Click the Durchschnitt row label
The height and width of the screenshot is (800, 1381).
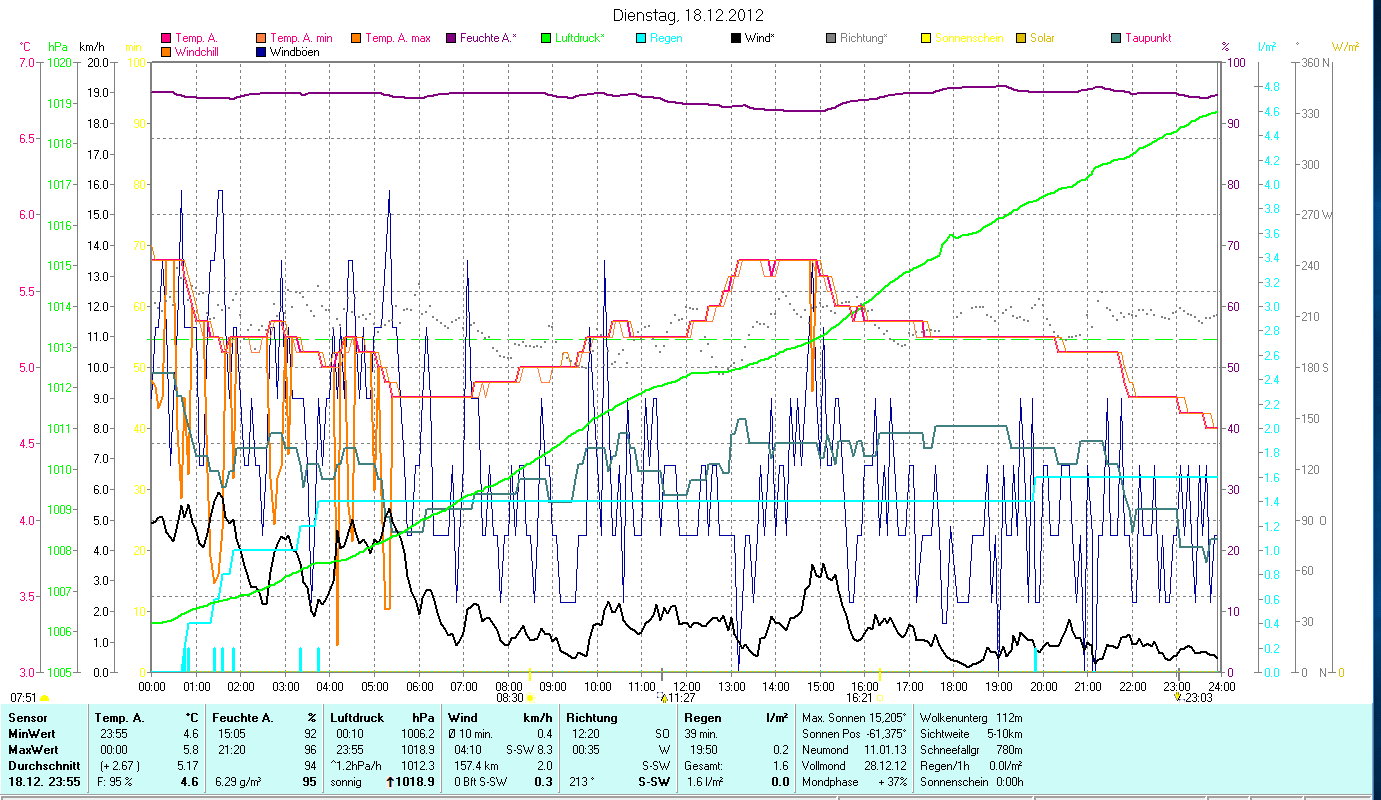coord(43,766)
